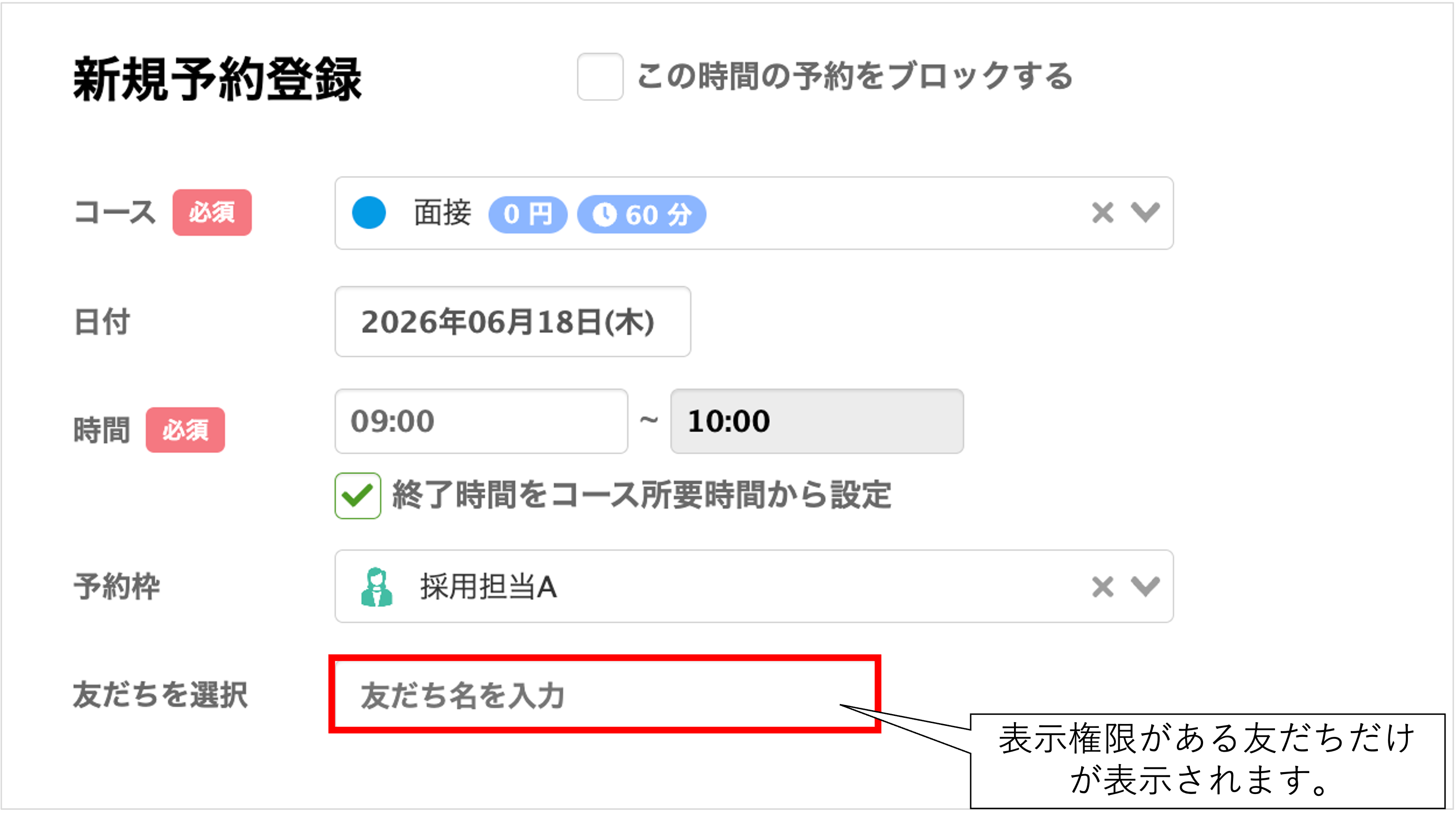Open the date field 2026年06月18日(木)
Image resolution: width=1456 pixels, height=825 pixels.
pyautogui.click(x=512, y=322)
